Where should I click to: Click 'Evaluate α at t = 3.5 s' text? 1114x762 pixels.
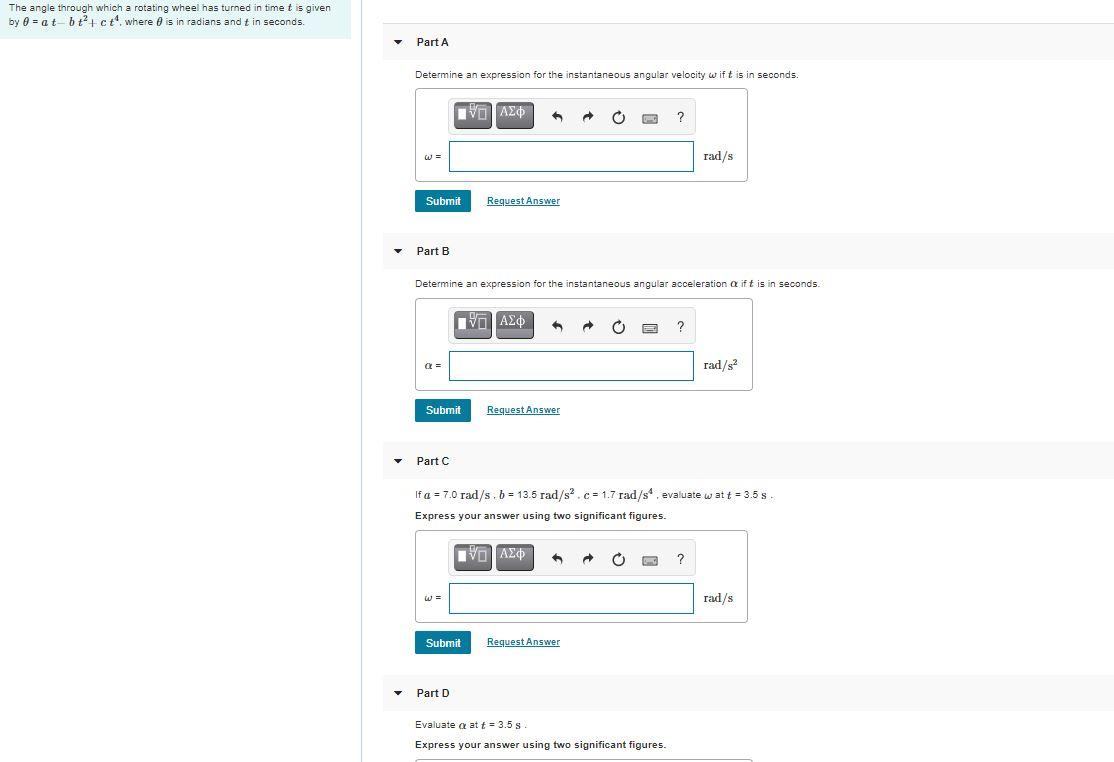[x=470, y=725]
